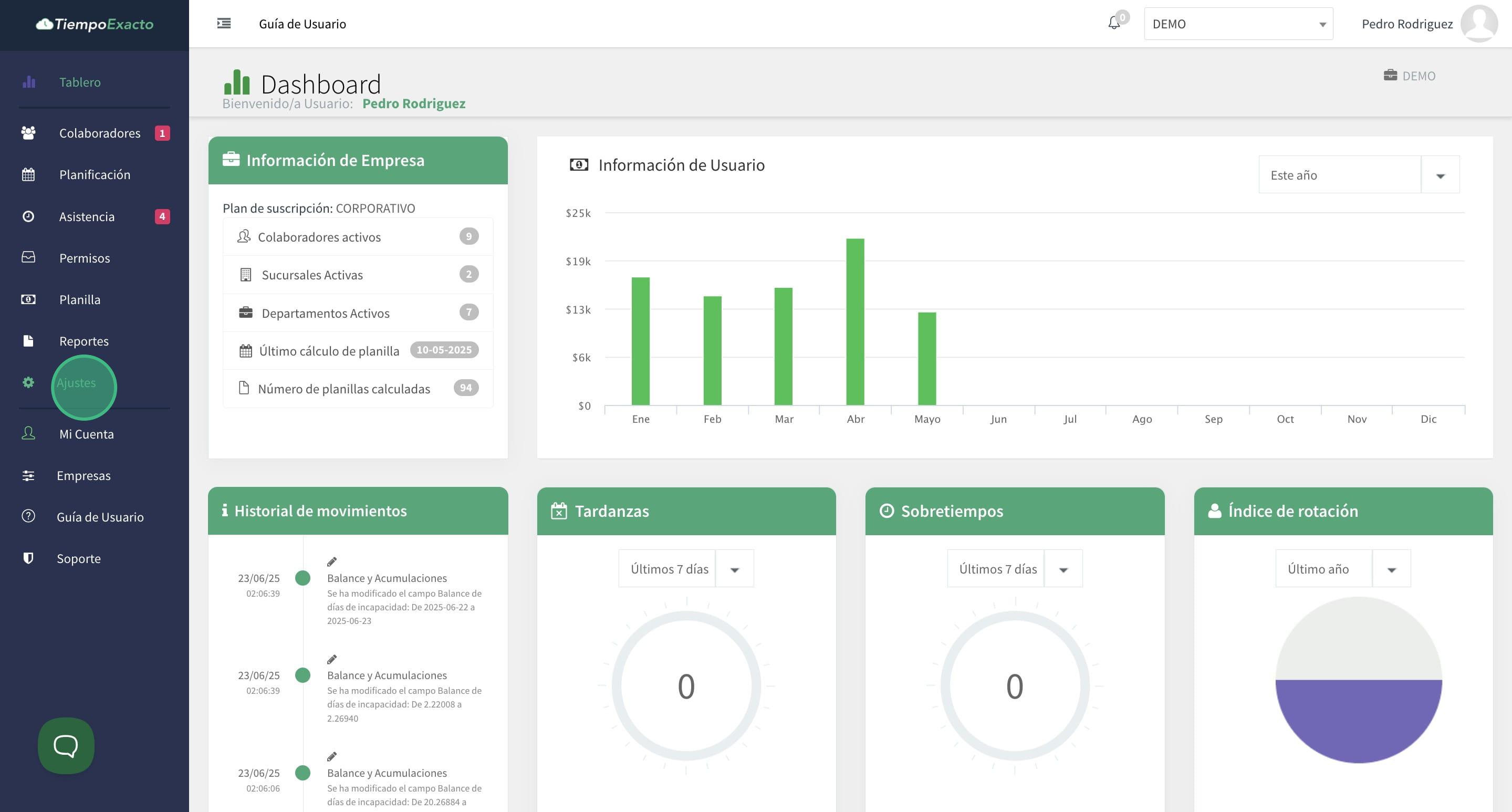Toggle the sidebar hamburger menu icon
Viewport: 1512px width, 812px height.
tap(224, 24)
